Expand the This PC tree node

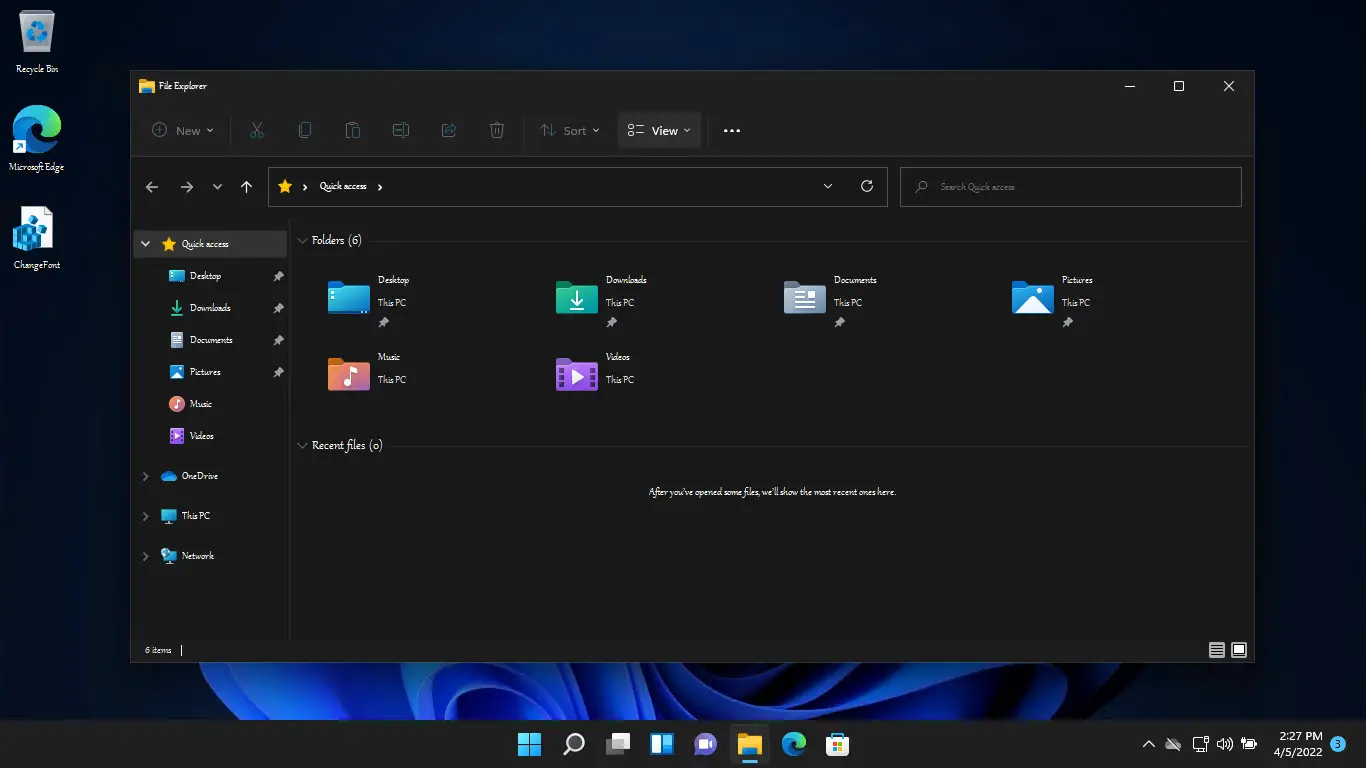click(x=145, y=516)
